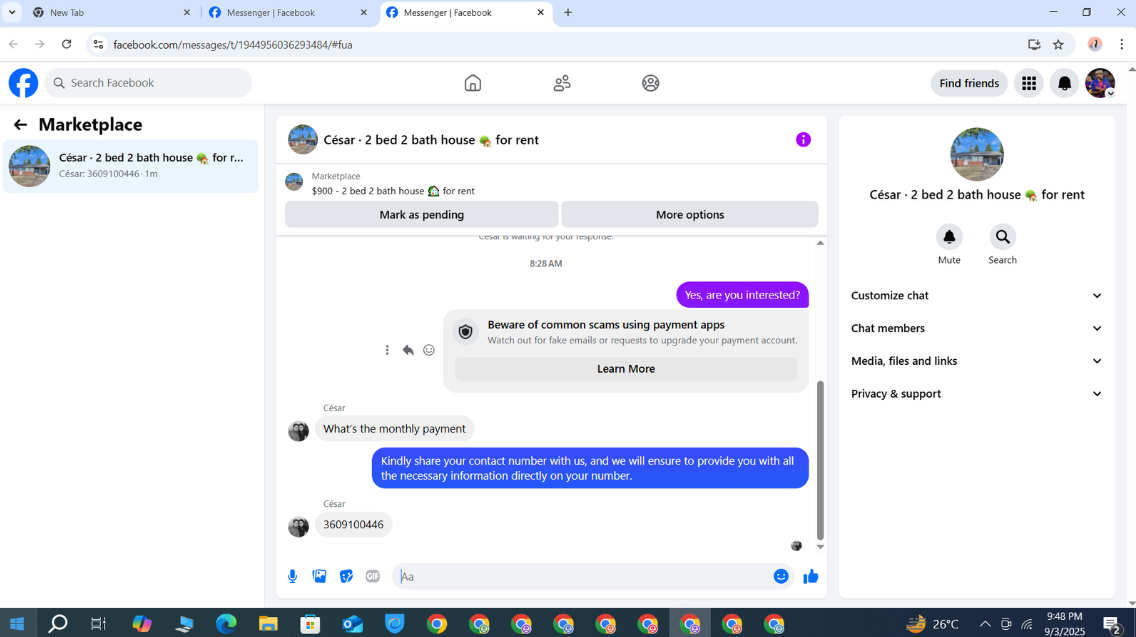
Task: Click the browser address bar URL
Action: coord(233,45)
